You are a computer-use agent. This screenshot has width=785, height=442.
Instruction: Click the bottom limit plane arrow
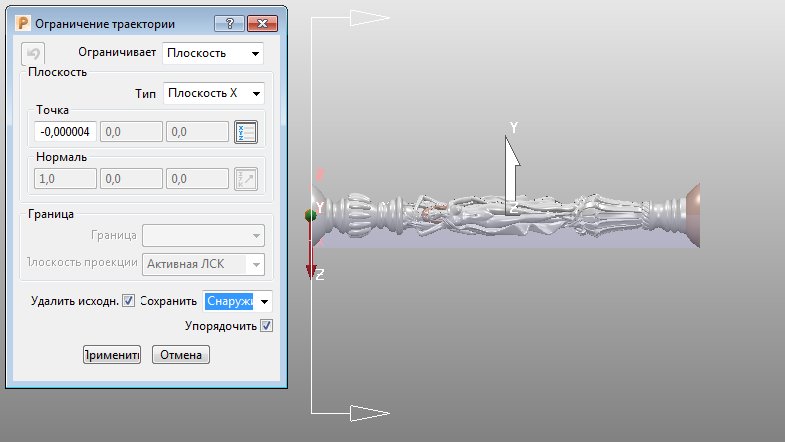tap(369, 413)
